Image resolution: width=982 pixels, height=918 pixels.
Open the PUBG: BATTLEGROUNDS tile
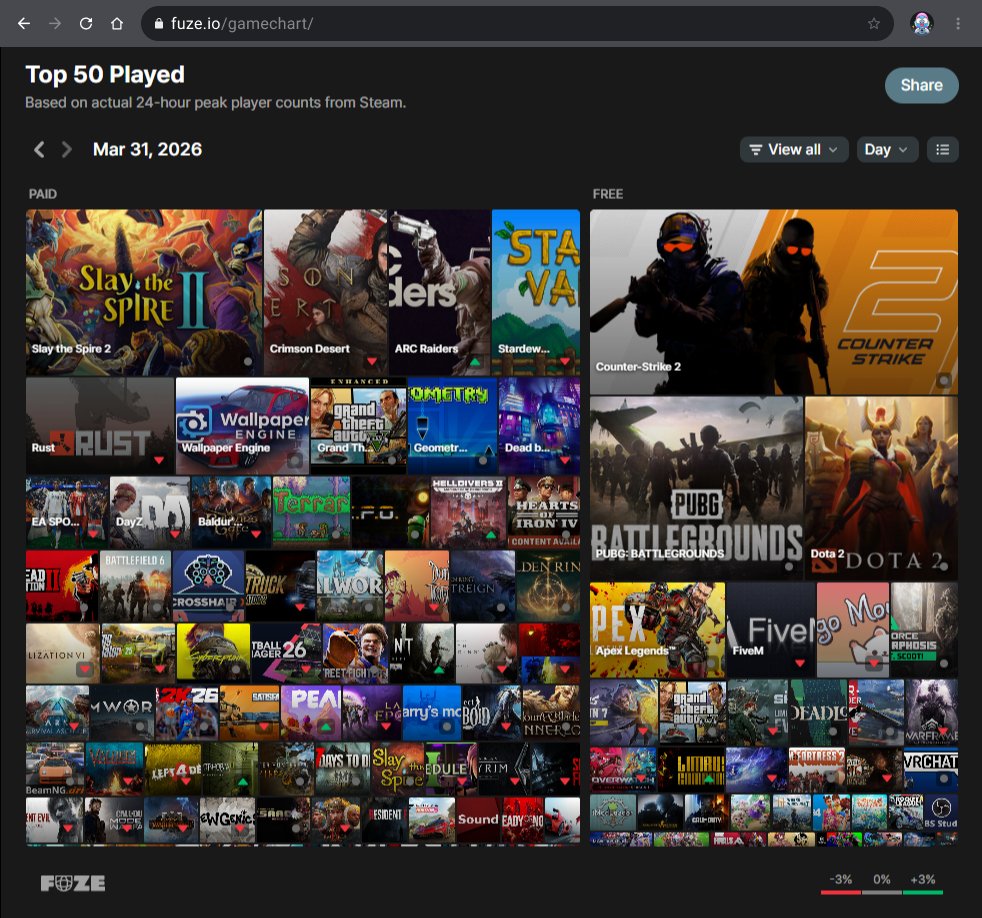[696, 488]
